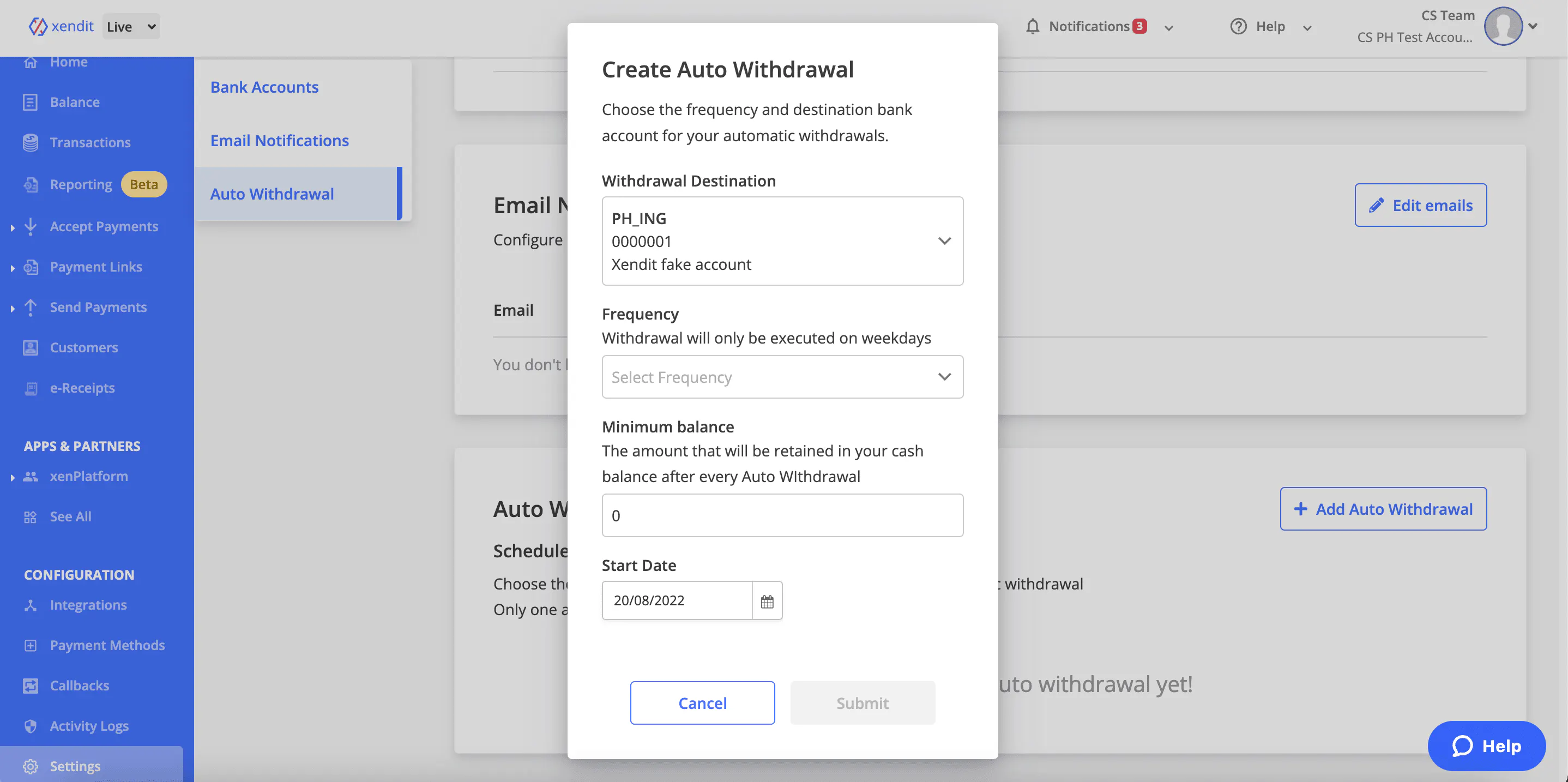This screenshot has height=782, width=1568.
Task: Go to Activity Logs in sidebar
Action: pyautogui.click(x=89, y=726)
